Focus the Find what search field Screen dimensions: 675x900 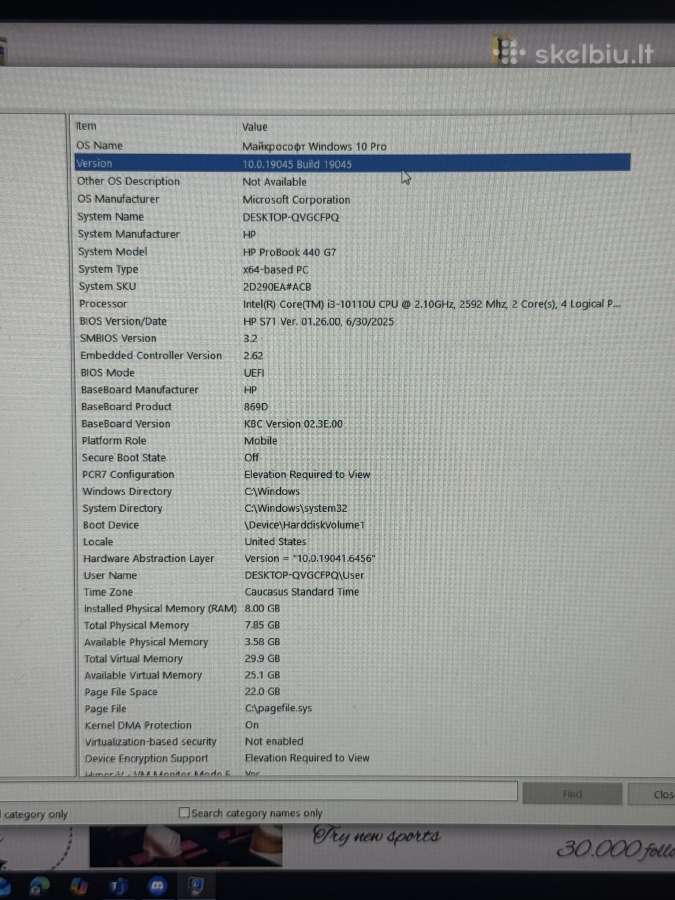258,791
